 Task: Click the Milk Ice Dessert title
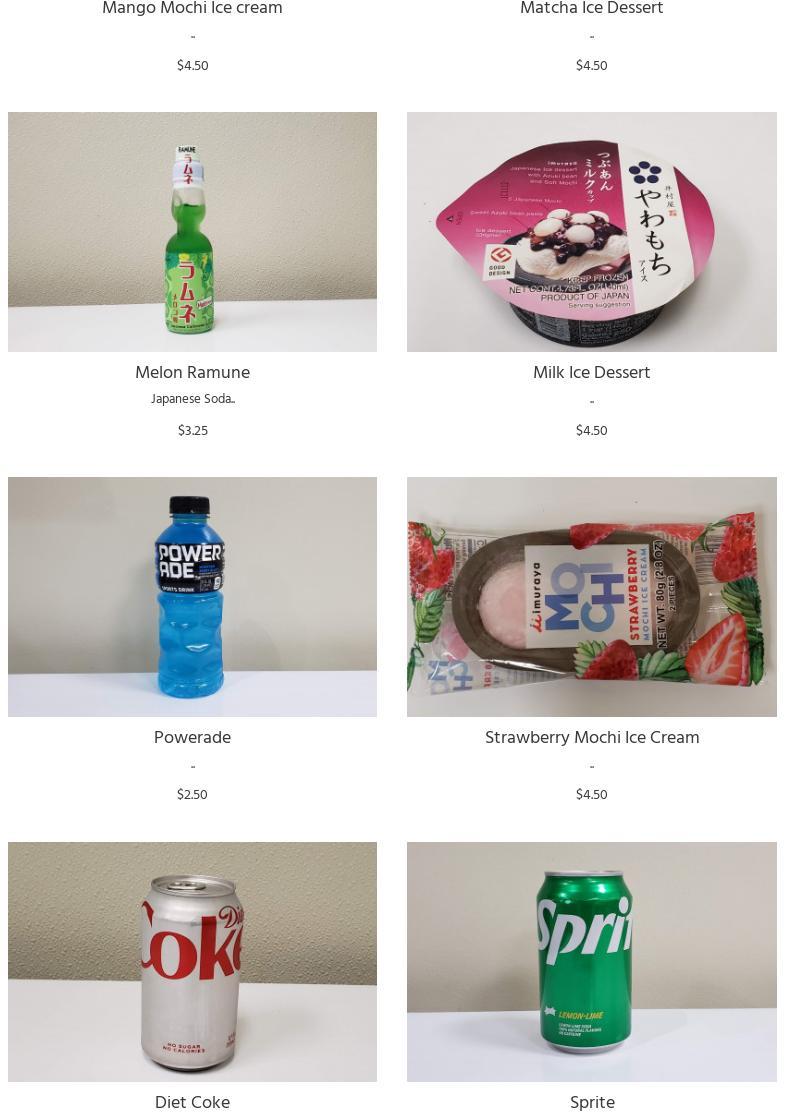pyautogui.click(x=591, y=372)
